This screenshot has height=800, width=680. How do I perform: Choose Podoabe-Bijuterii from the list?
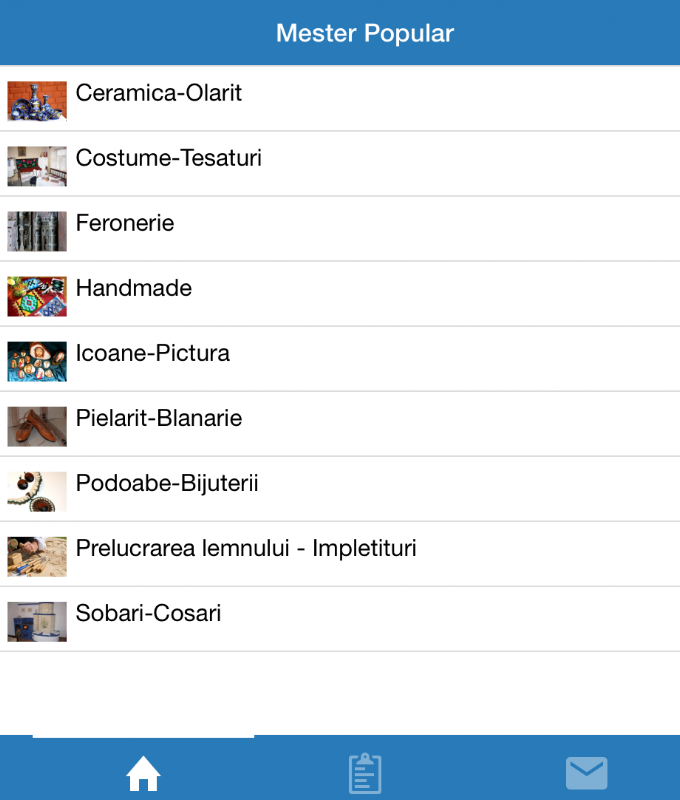(340, 489)
